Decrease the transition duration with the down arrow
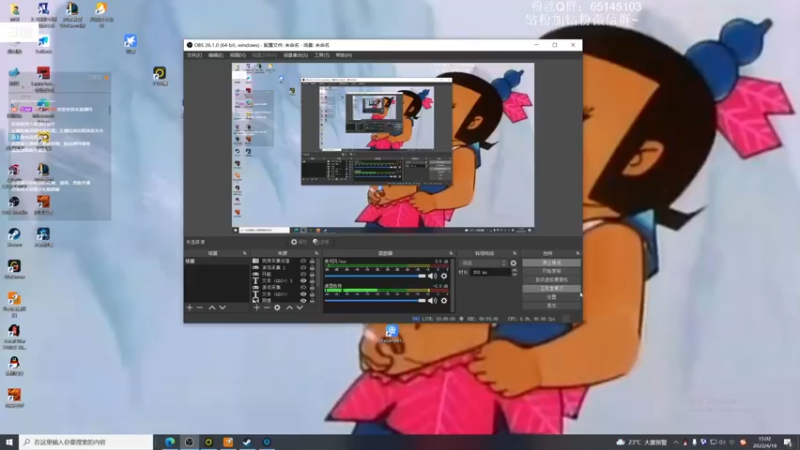 coord(514,274)
